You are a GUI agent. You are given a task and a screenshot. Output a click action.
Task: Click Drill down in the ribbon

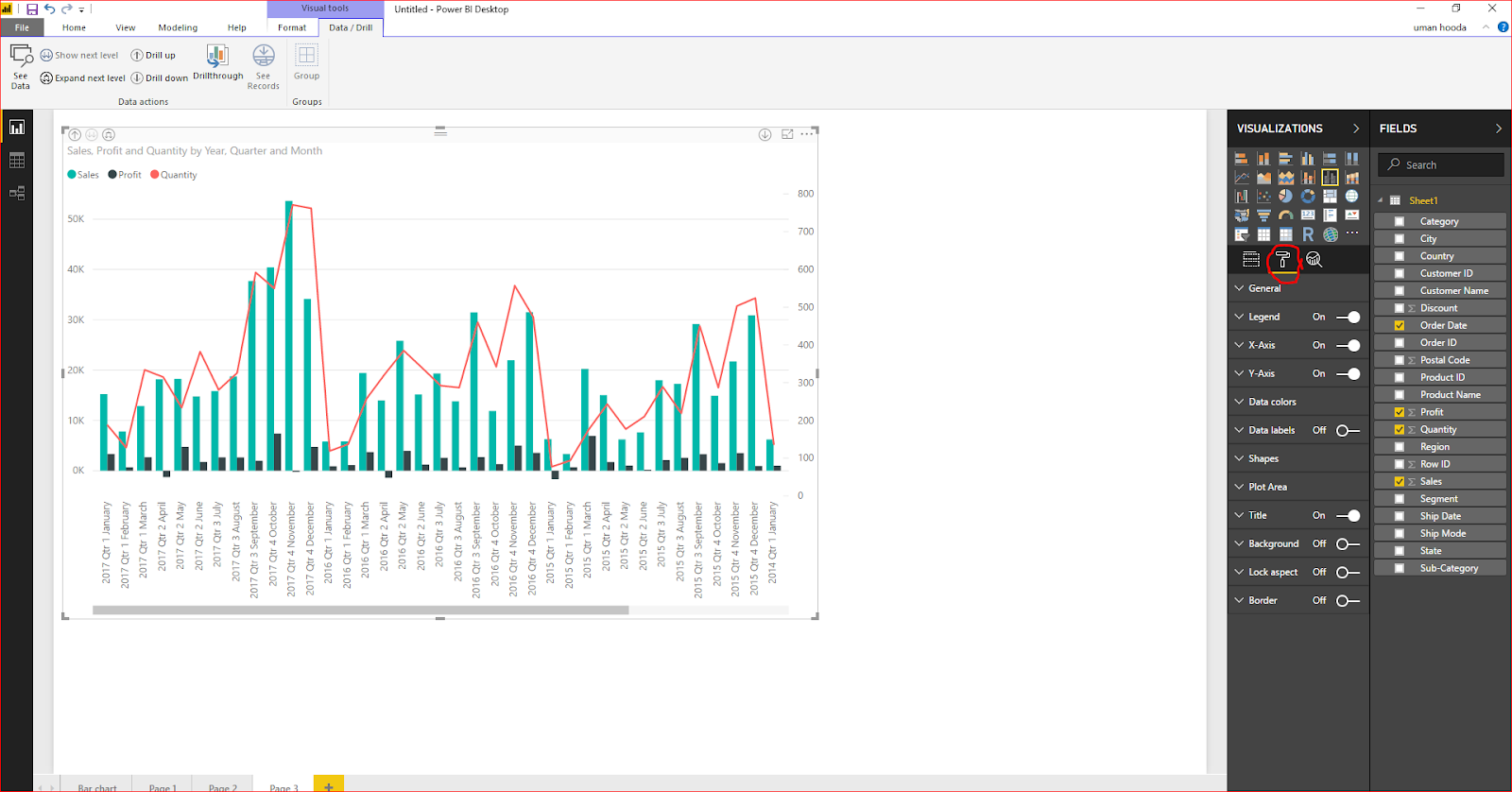160,77
